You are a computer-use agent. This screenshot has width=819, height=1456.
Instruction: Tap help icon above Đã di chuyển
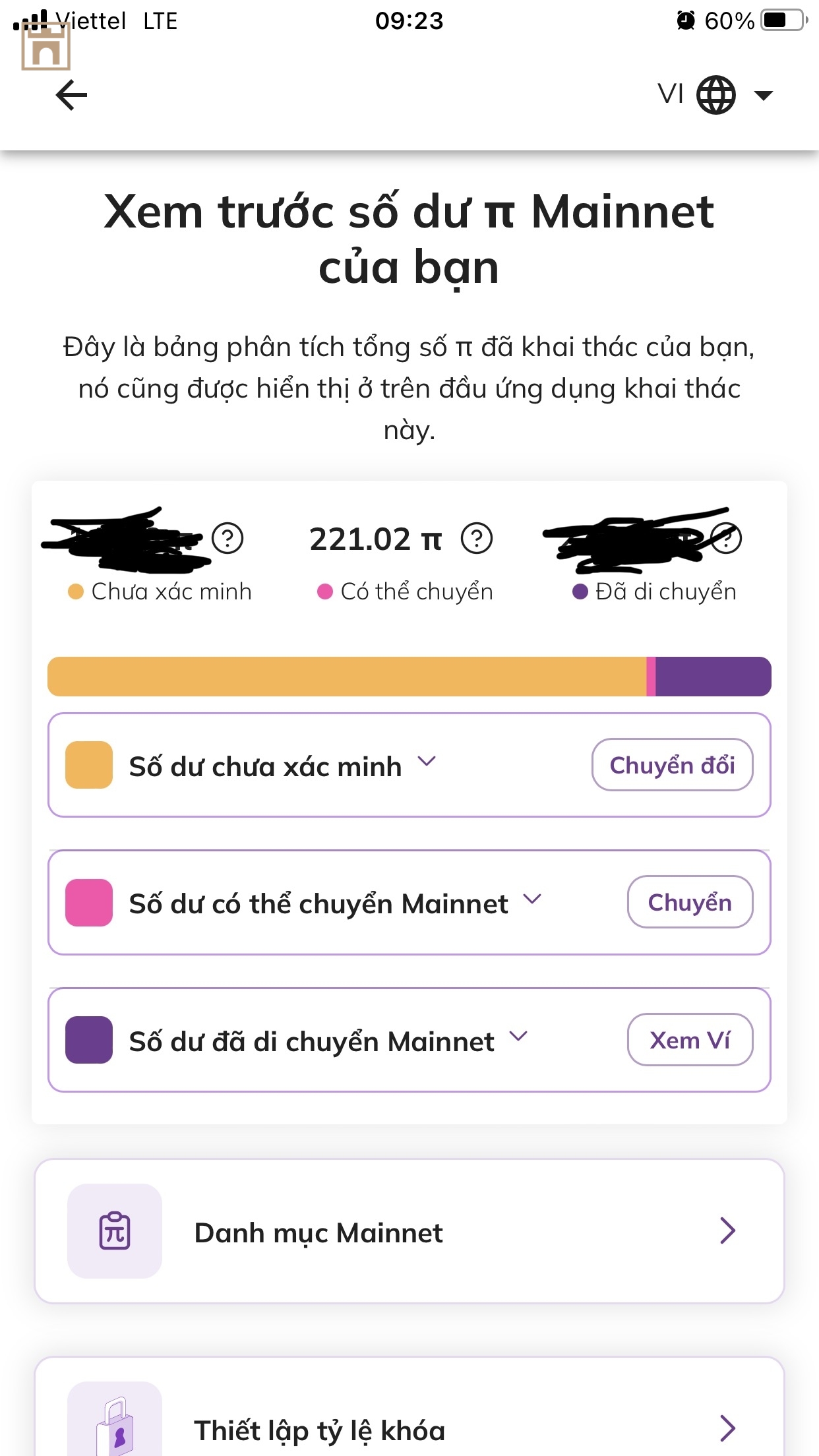pos(727,539)
